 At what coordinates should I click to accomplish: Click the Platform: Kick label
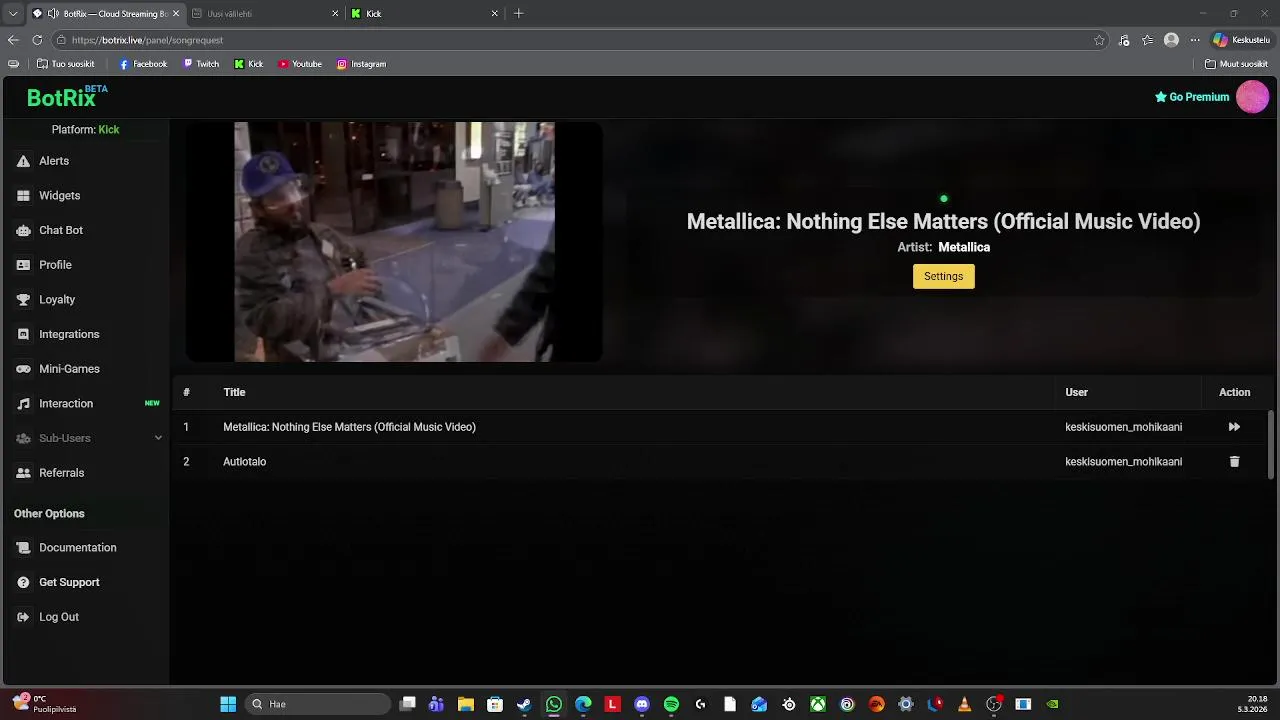85,130
